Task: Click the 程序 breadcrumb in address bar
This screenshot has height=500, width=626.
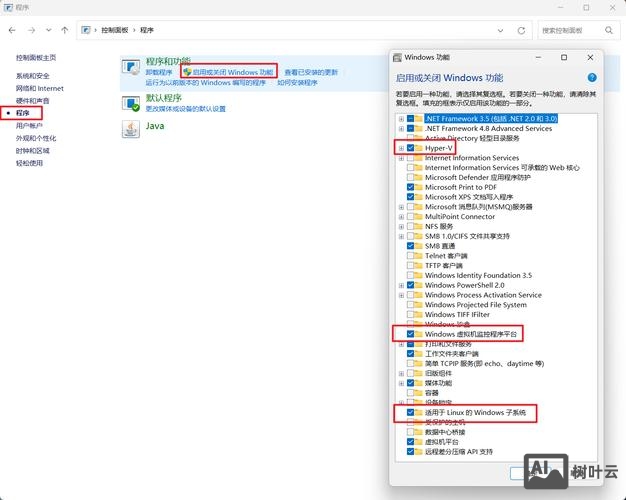Action: [x=147, y=30]
